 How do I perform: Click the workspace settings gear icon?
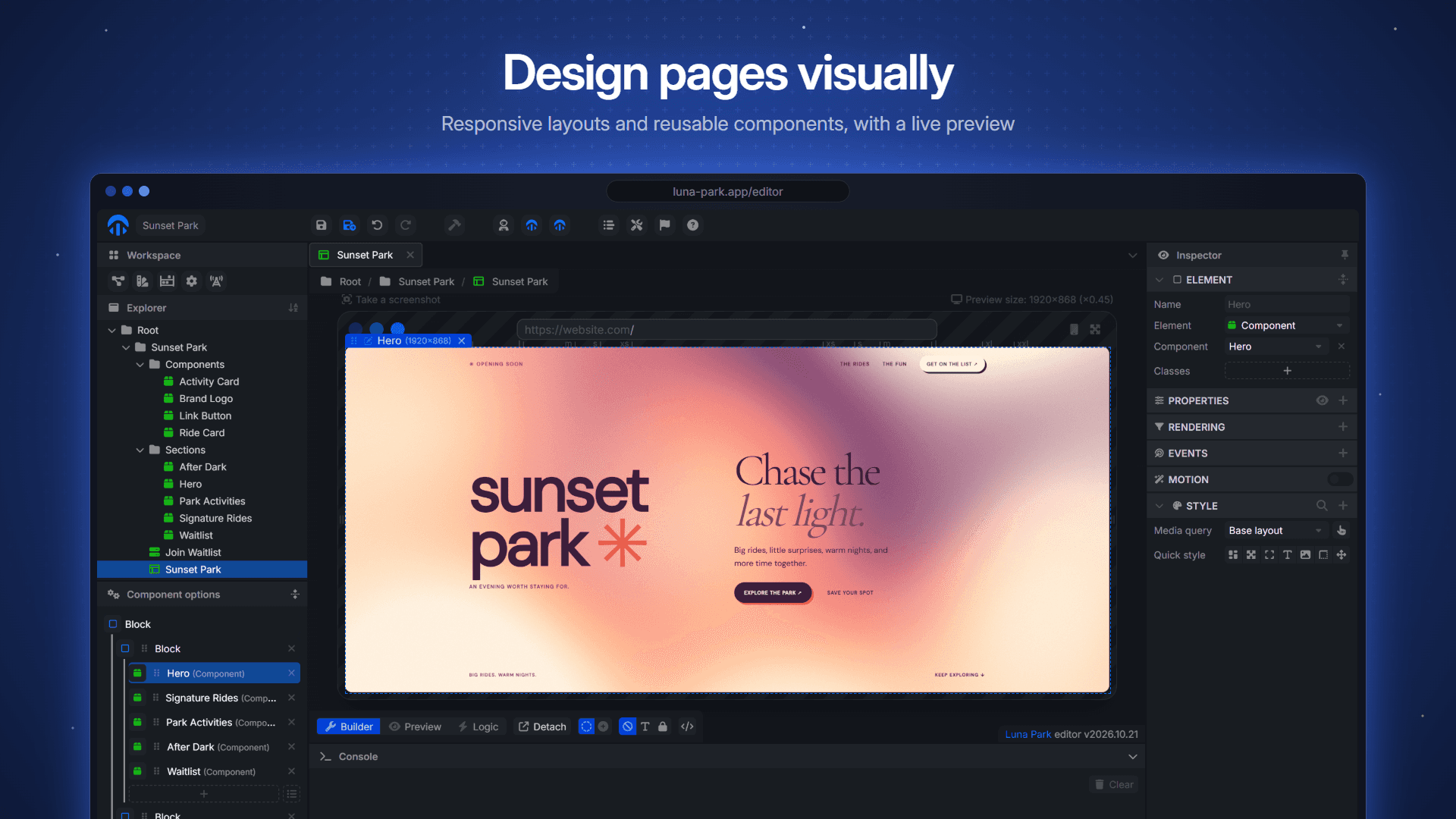[191, 281]
